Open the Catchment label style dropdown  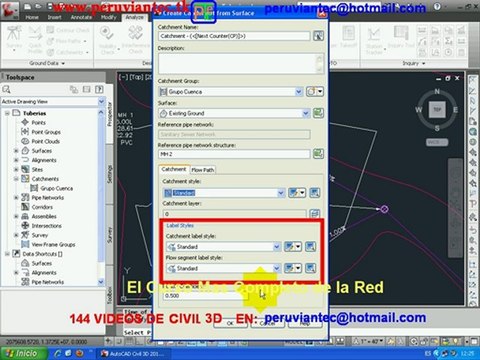[x=277, y=247]
